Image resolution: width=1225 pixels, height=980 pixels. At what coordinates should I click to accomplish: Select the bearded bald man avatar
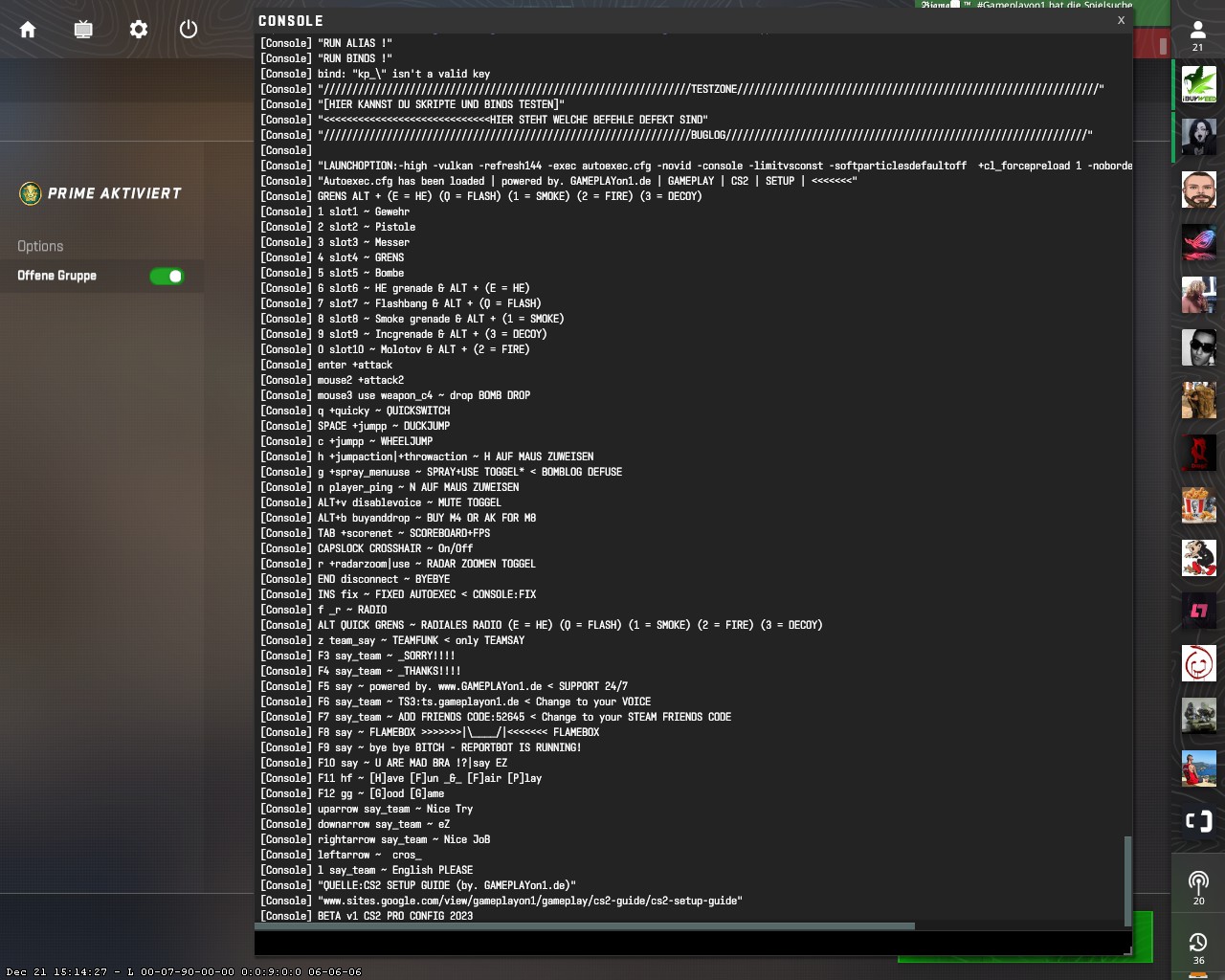click(1199, 189)
